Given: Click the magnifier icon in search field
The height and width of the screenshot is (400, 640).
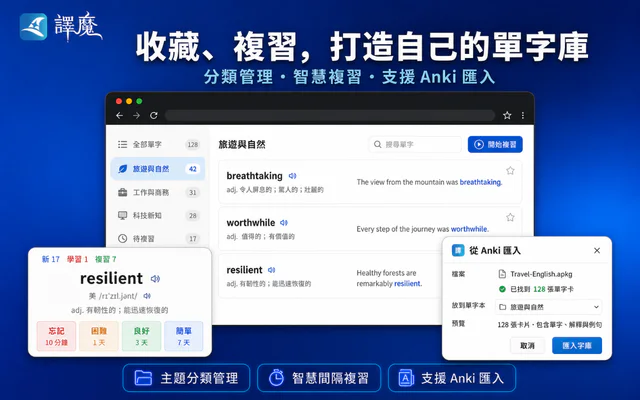Looking at the screenshot, I should tap(378, 144).
